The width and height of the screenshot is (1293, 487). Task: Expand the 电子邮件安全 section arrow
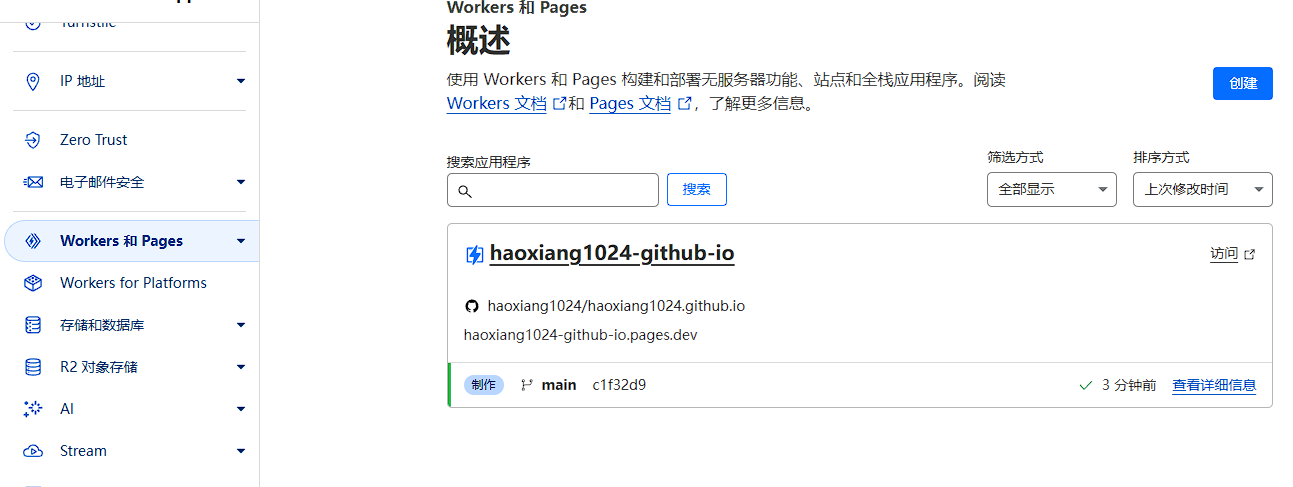coord(241,182)
